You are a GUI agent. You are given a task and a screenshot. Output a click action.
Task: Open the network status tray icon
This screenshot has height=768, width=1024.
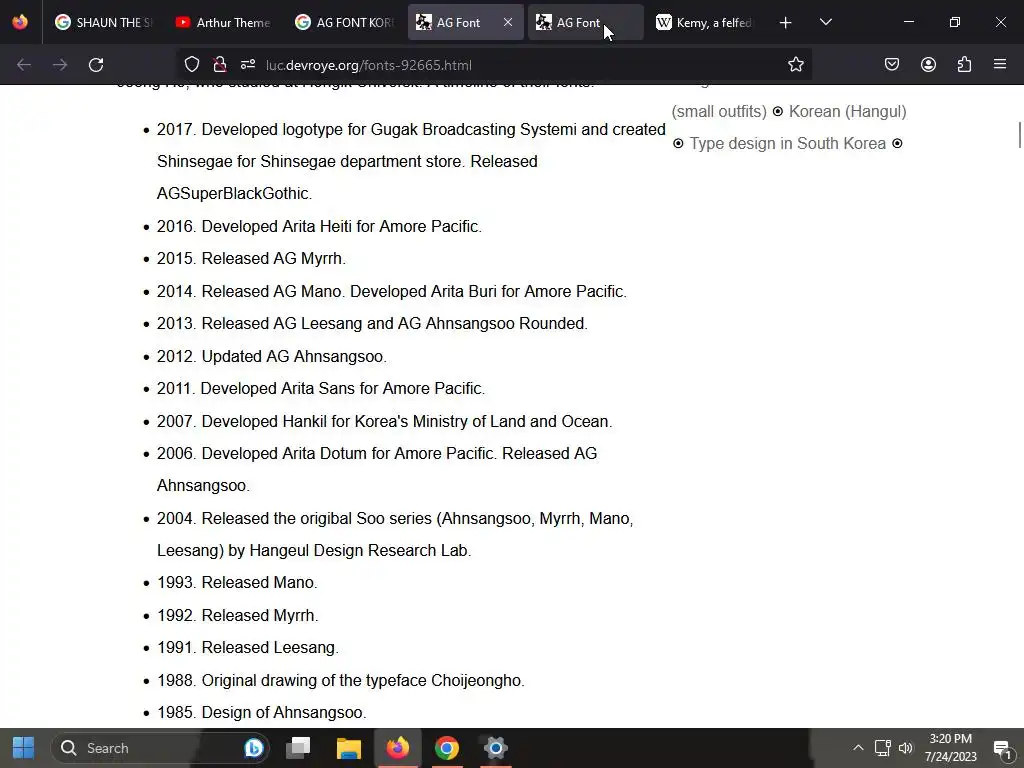coord(882,748)
